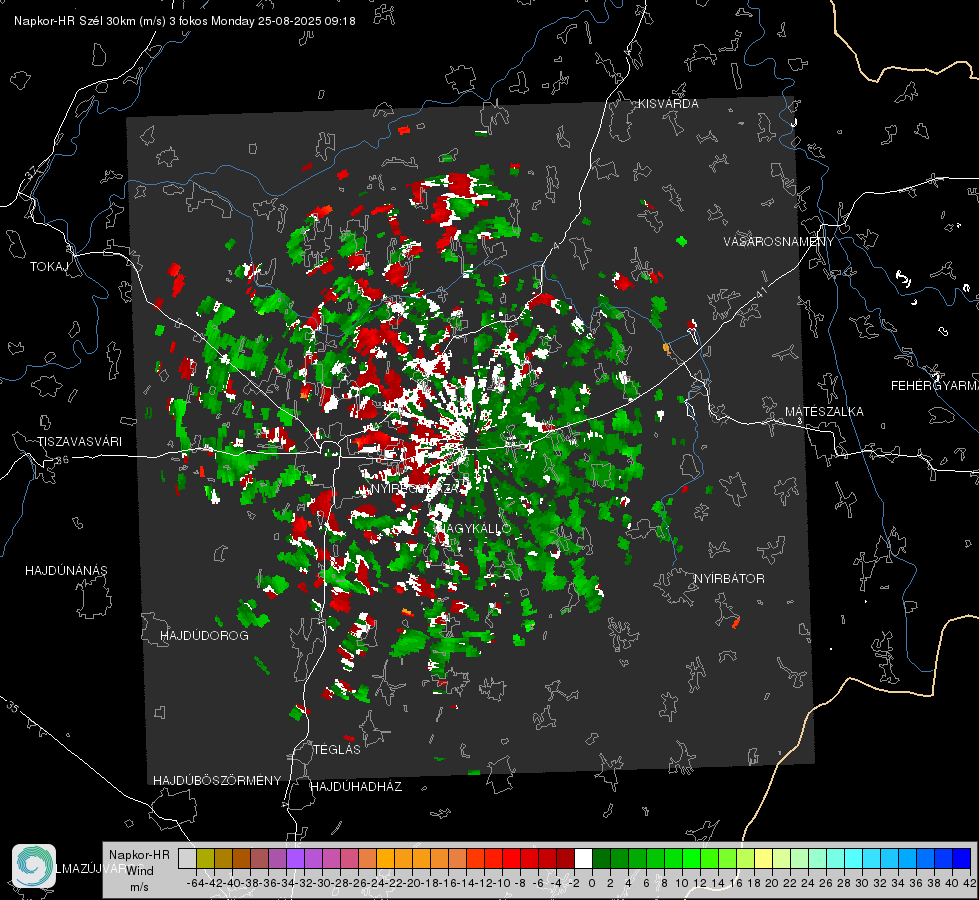Click the 0 legend value

click(592, 883)
